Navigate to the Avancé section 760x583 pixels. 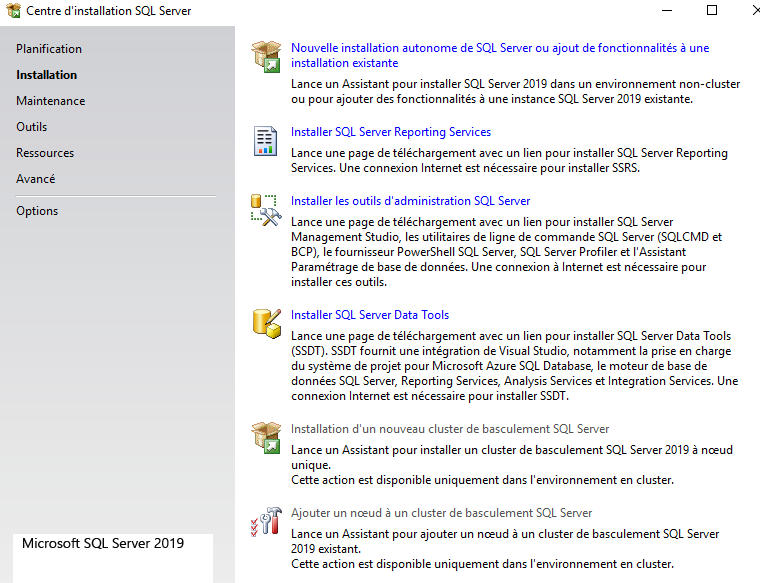tap(35, 179)
